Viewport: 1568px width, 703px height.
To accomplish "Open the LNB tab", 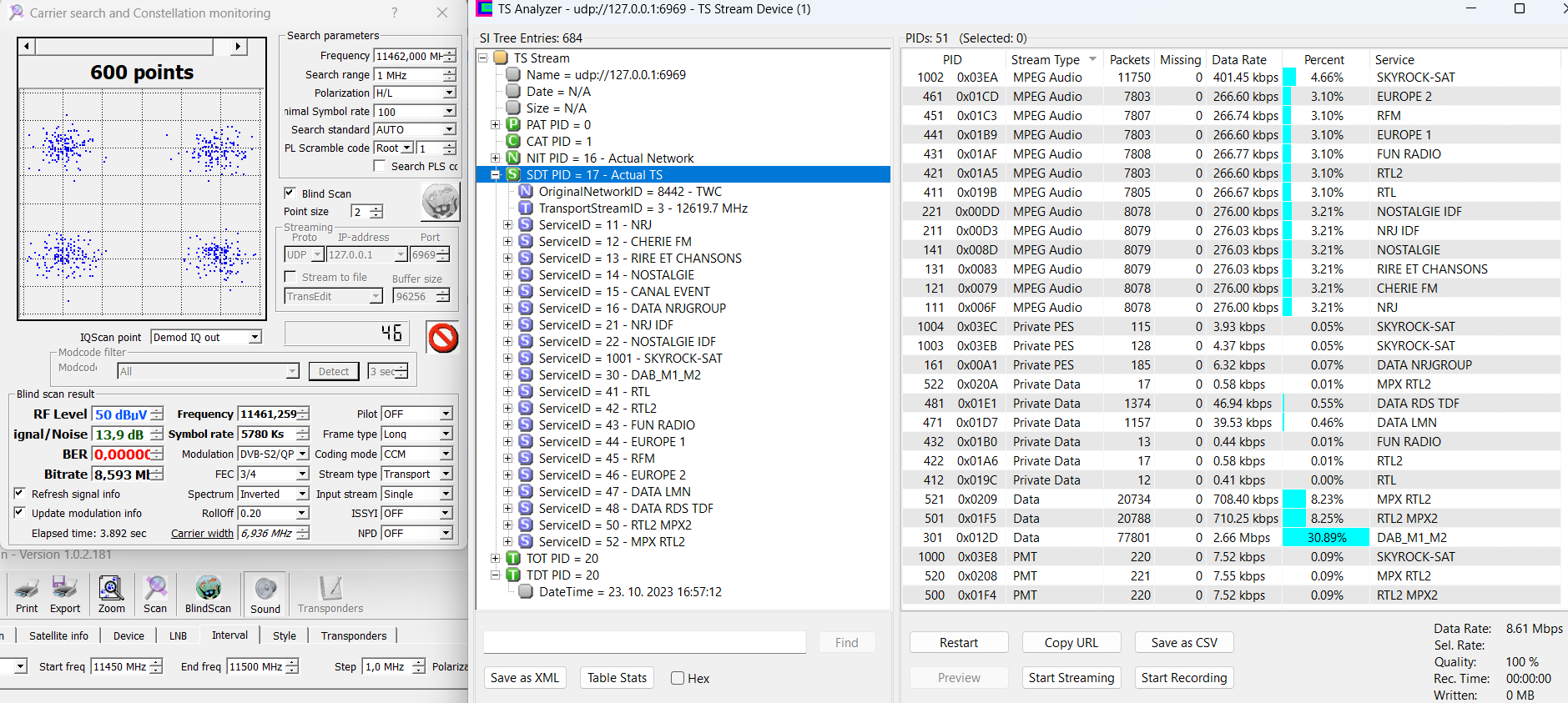I will point(178,635).
